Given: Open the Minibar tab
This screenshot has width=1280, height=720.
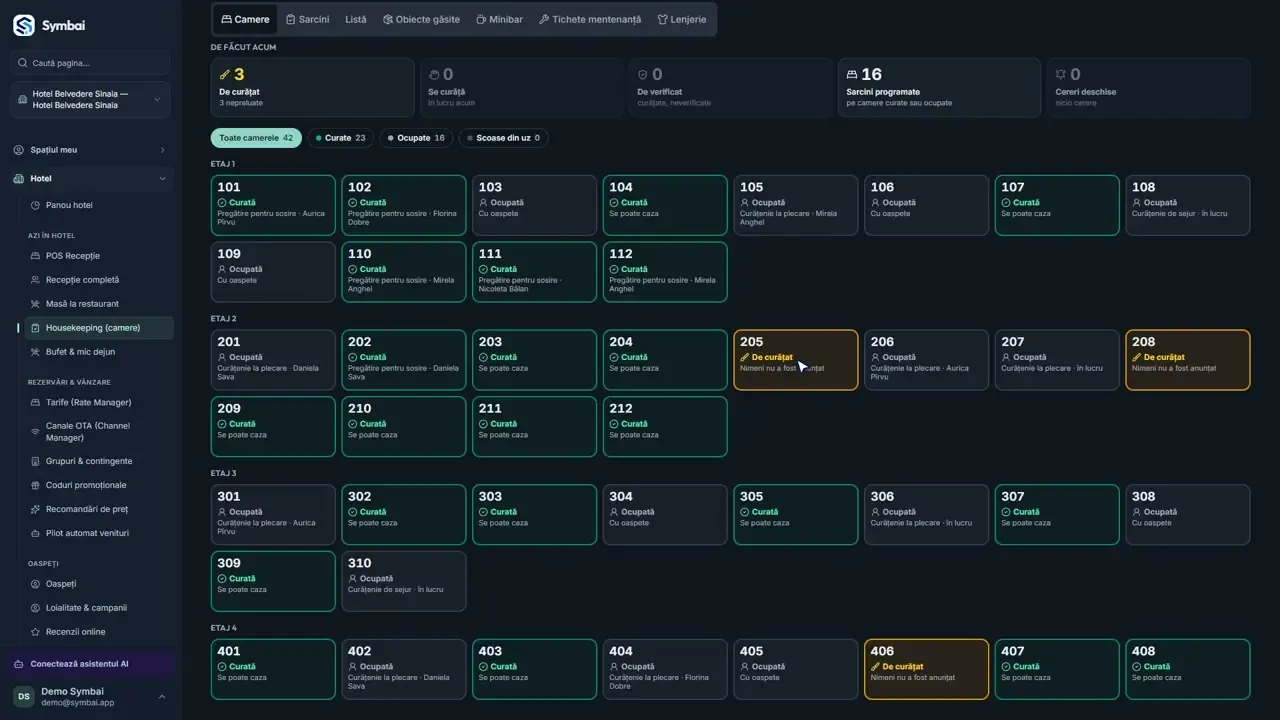Looking at the screenshot, I should coord(499,19).
